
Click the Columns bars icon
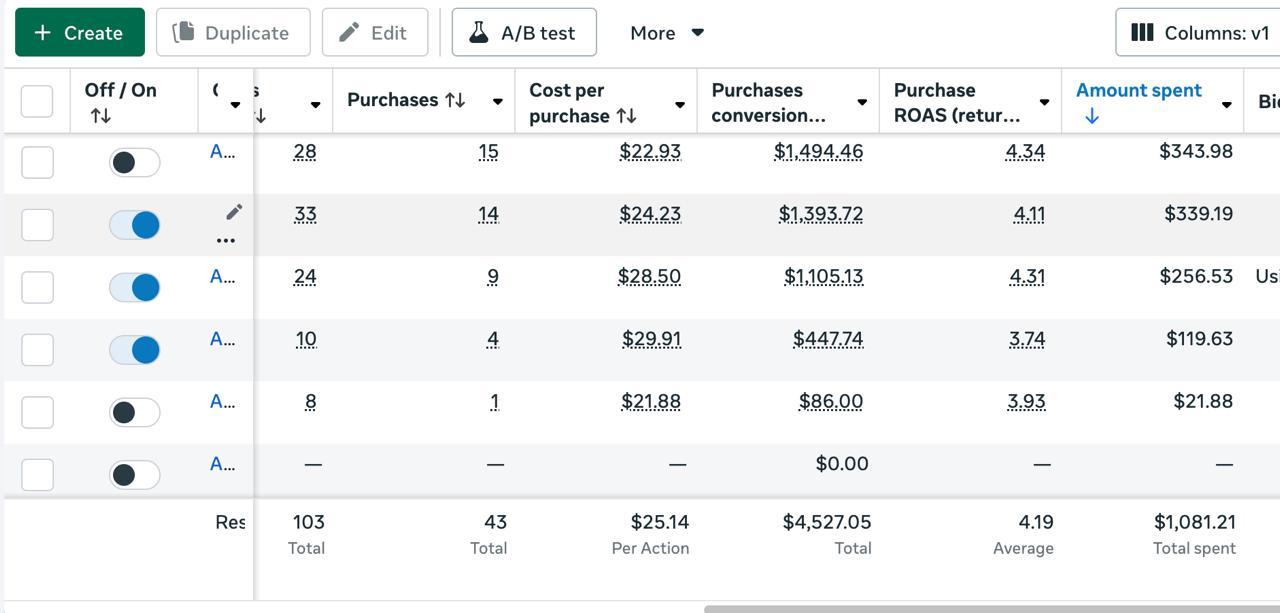click(x=1142, y=32)
